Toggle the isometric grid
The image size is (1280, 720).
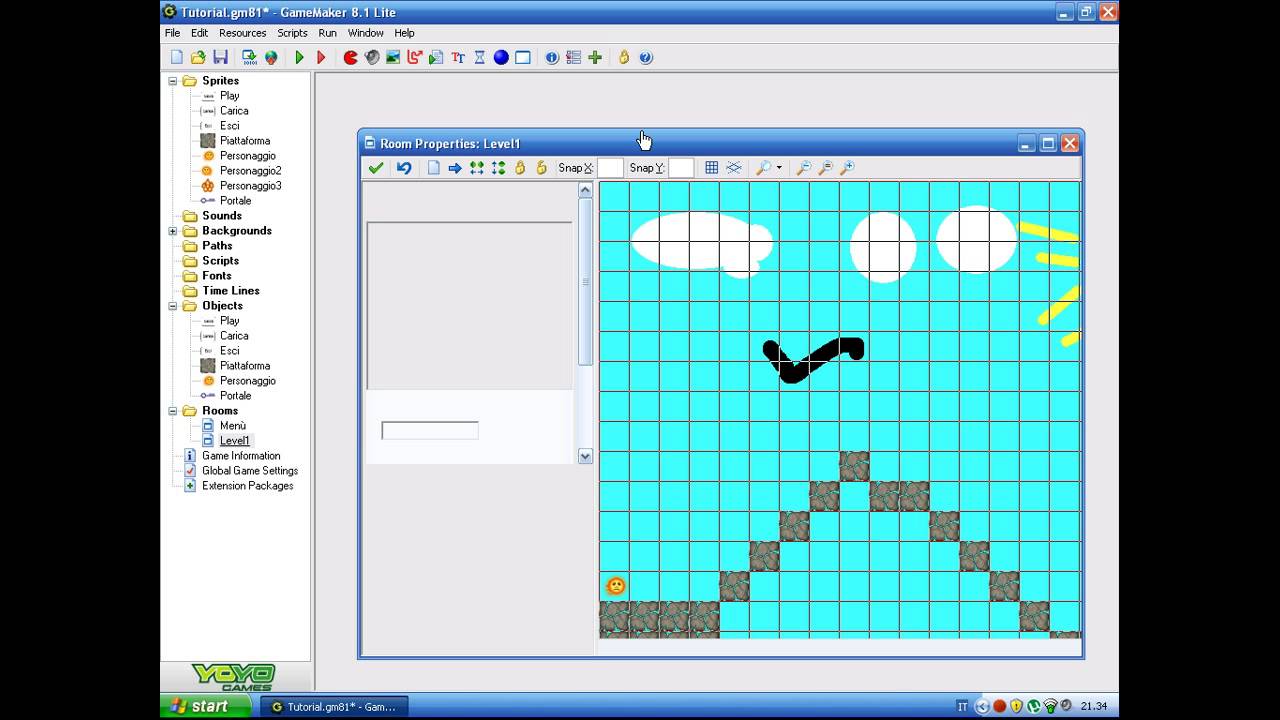[x=733, y=168]
